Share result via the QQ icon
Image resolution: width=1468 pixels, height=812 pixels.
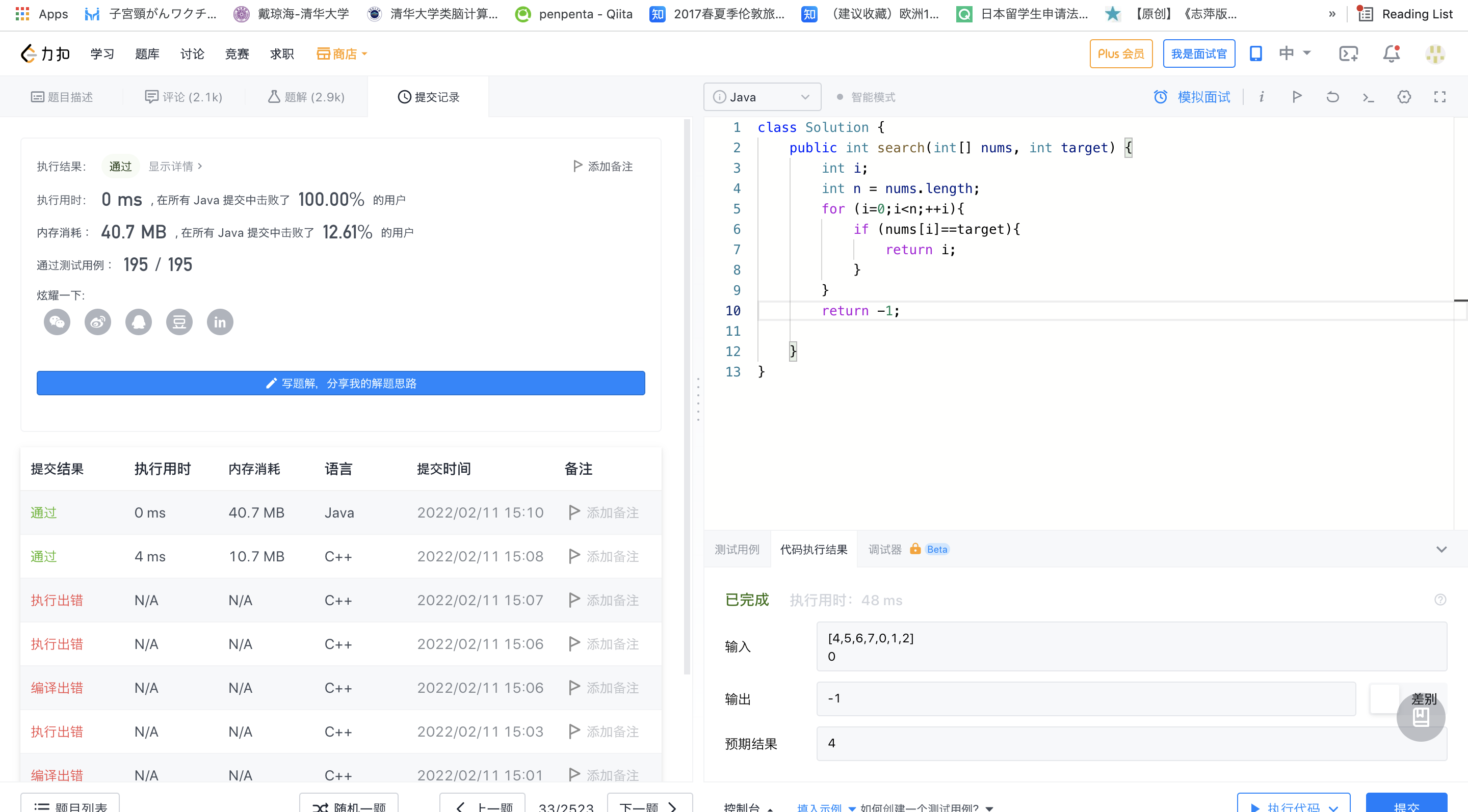click(x=139, y=322)
